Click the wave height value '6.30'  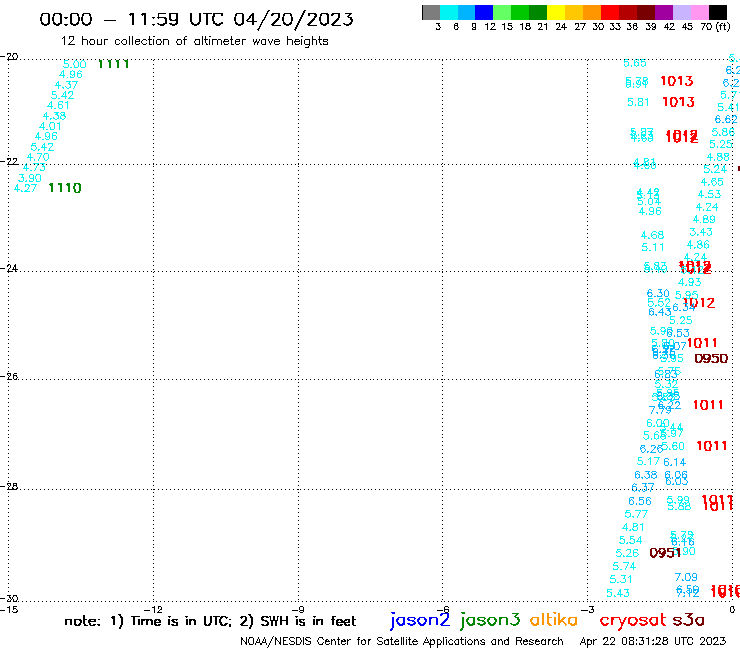[658, 293]
